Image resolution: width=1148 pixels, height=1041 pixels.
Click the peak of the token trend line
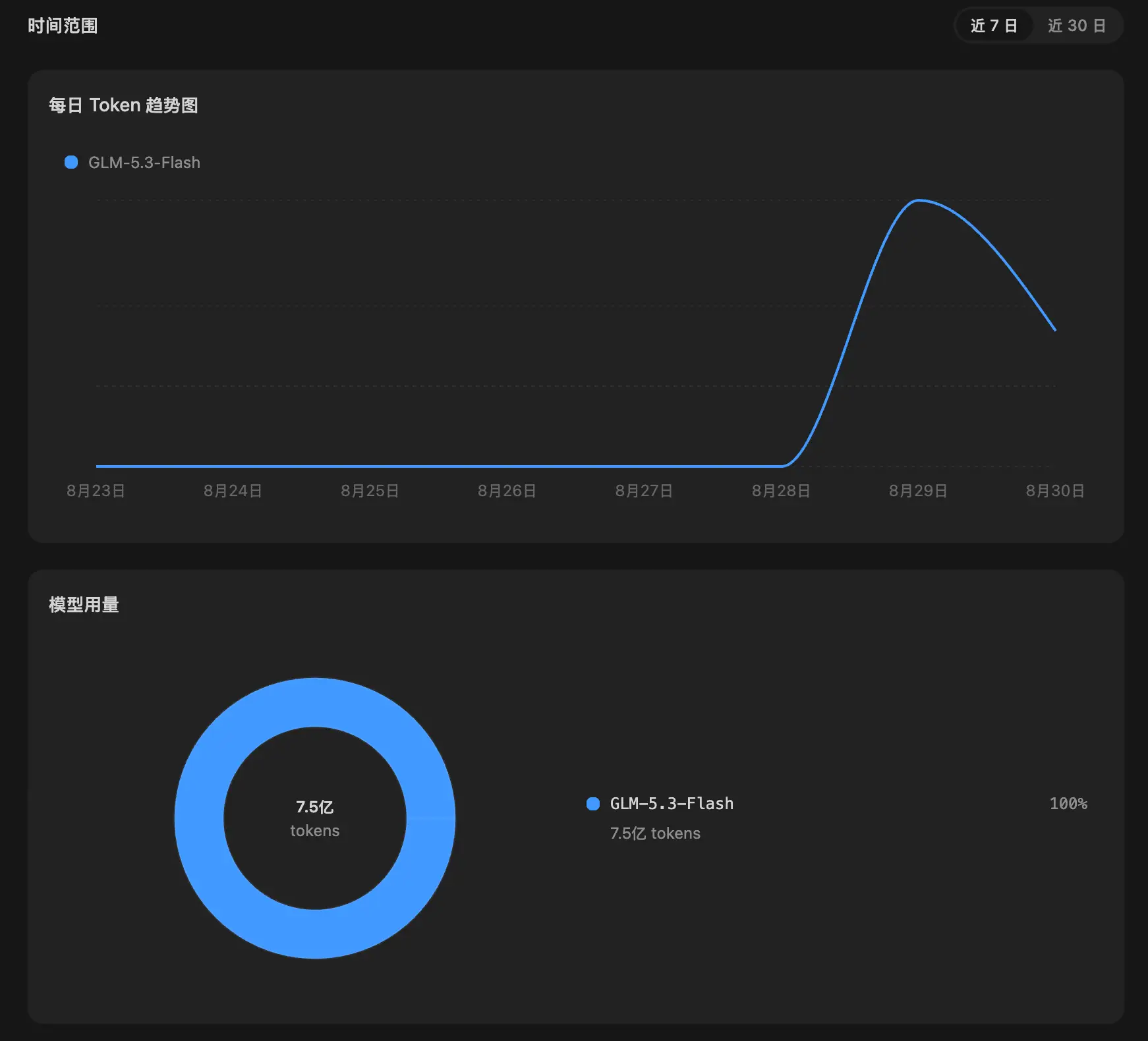pyautogui.click(x=918, y=200)
